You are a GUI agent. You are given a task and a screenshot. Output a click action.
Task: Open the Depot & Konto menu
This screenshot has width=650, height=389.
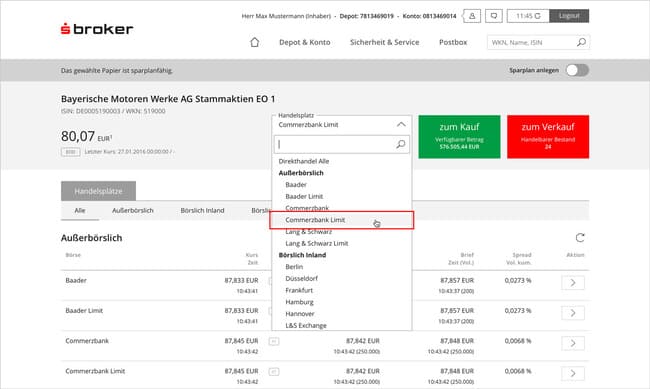pyautogui.click(x=305, y=42)
